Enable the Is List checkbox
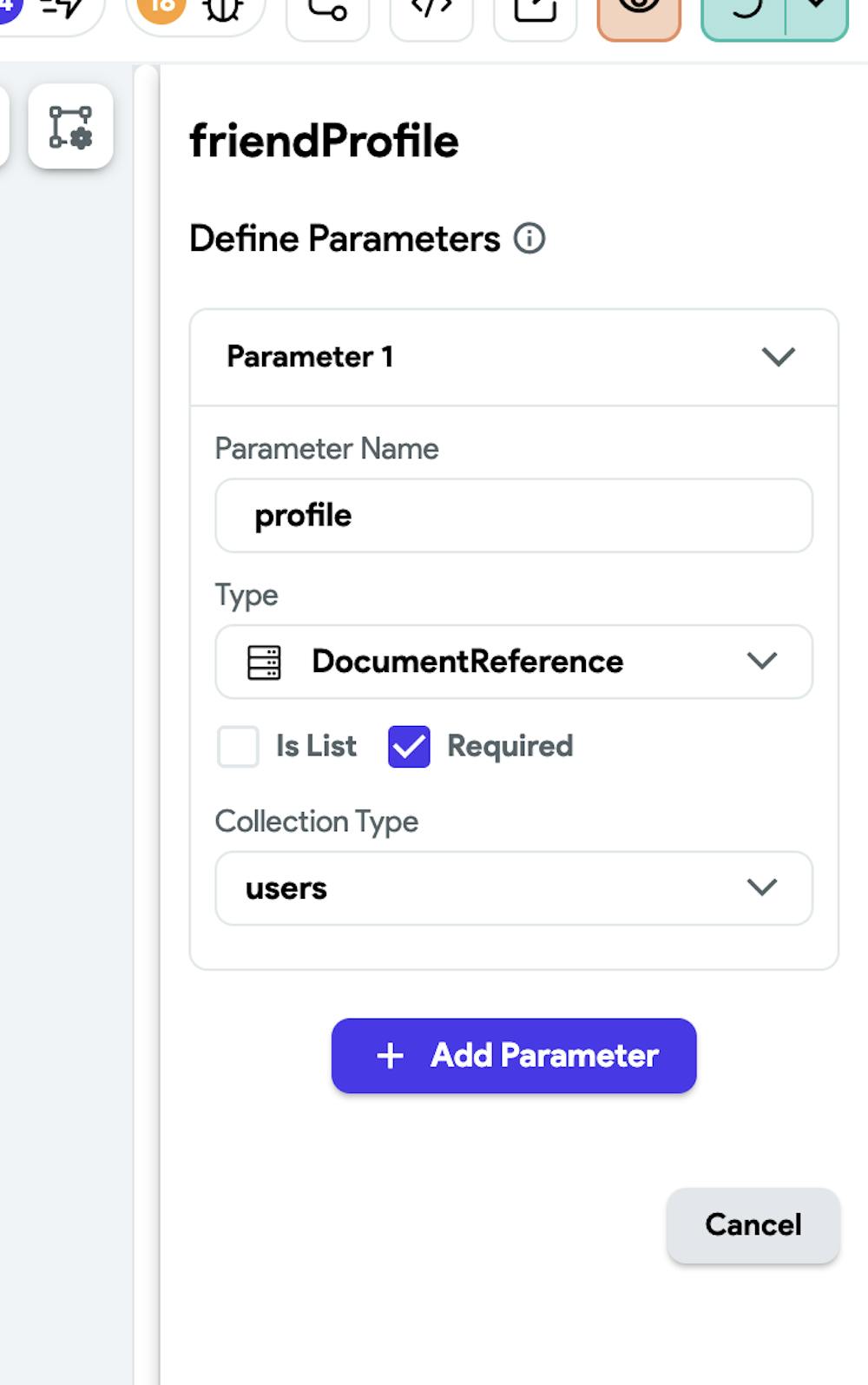Viewport: 868px width, 1385px height. (238, 747)
